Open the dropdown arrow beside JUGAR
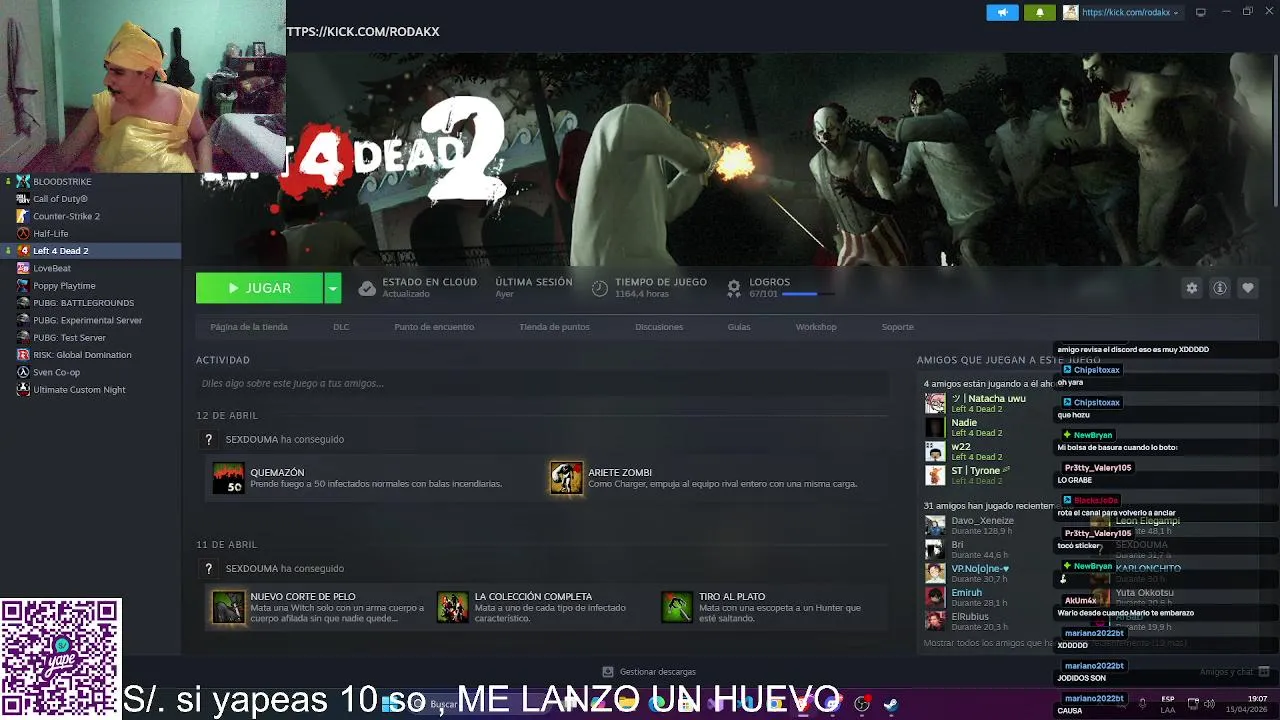1280x720 pixels. point(333,288)
